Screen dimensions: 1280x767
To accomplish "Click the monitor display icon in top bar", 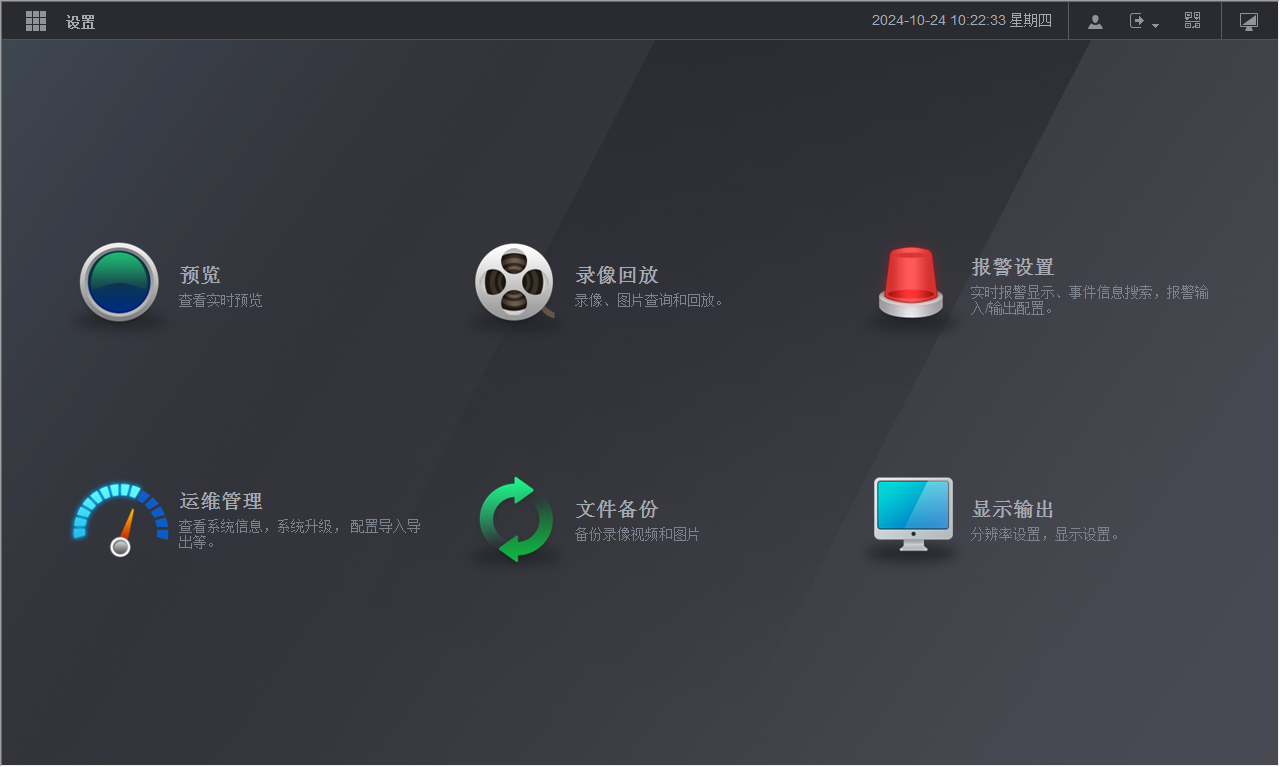I will click(1248, 21).
